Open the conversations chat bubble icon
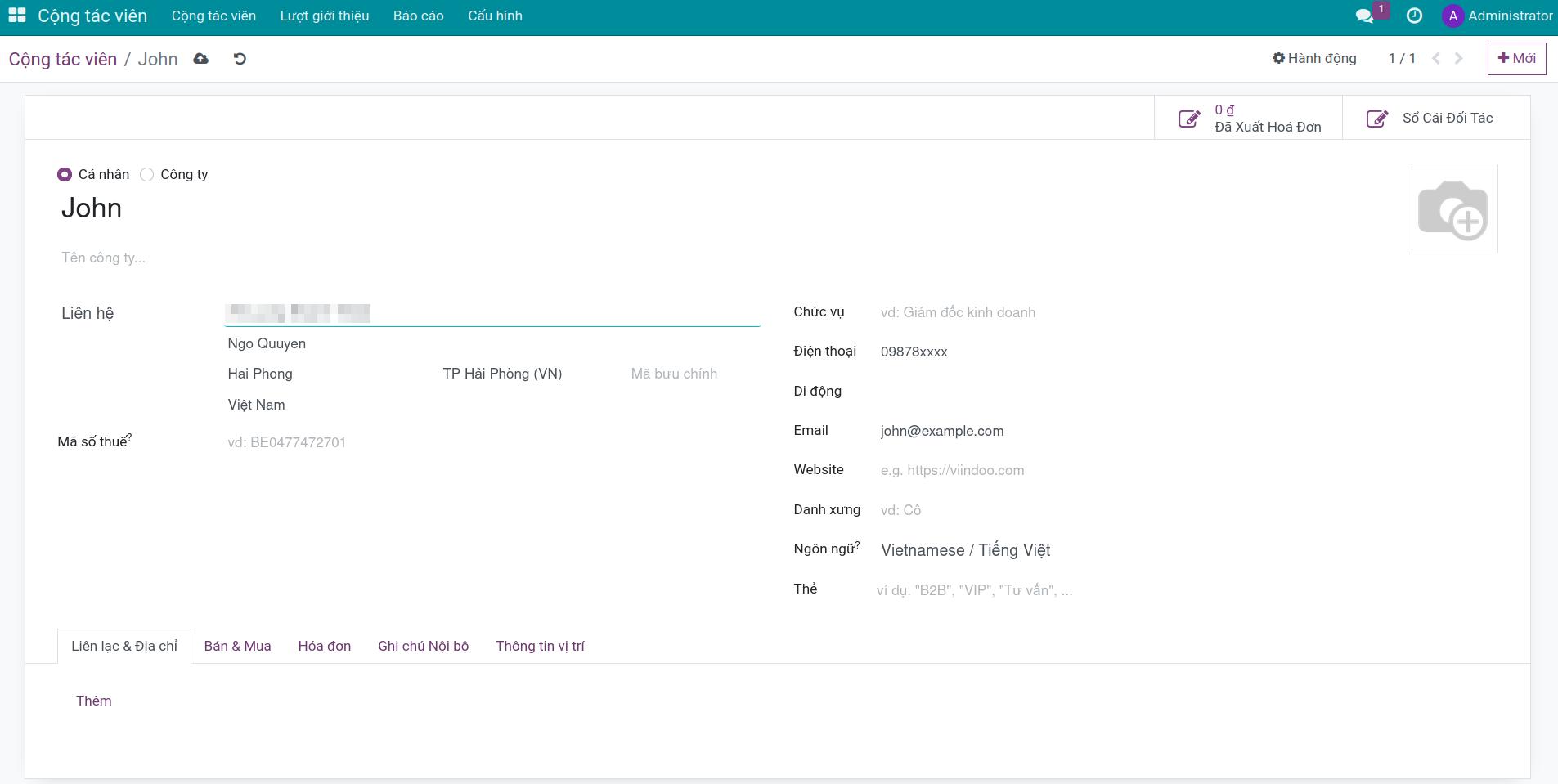 (1364, 16)
